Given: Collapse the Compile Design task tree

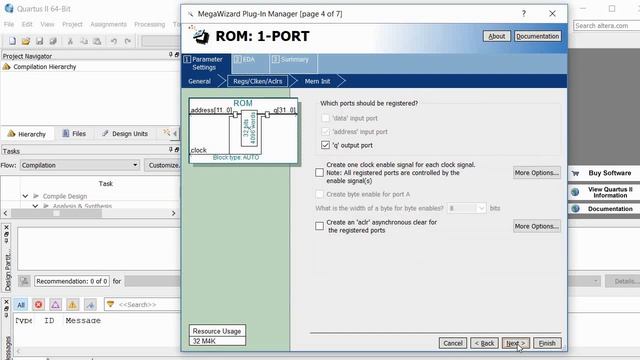Looking at the screenshot, I should tap(25, 196).
